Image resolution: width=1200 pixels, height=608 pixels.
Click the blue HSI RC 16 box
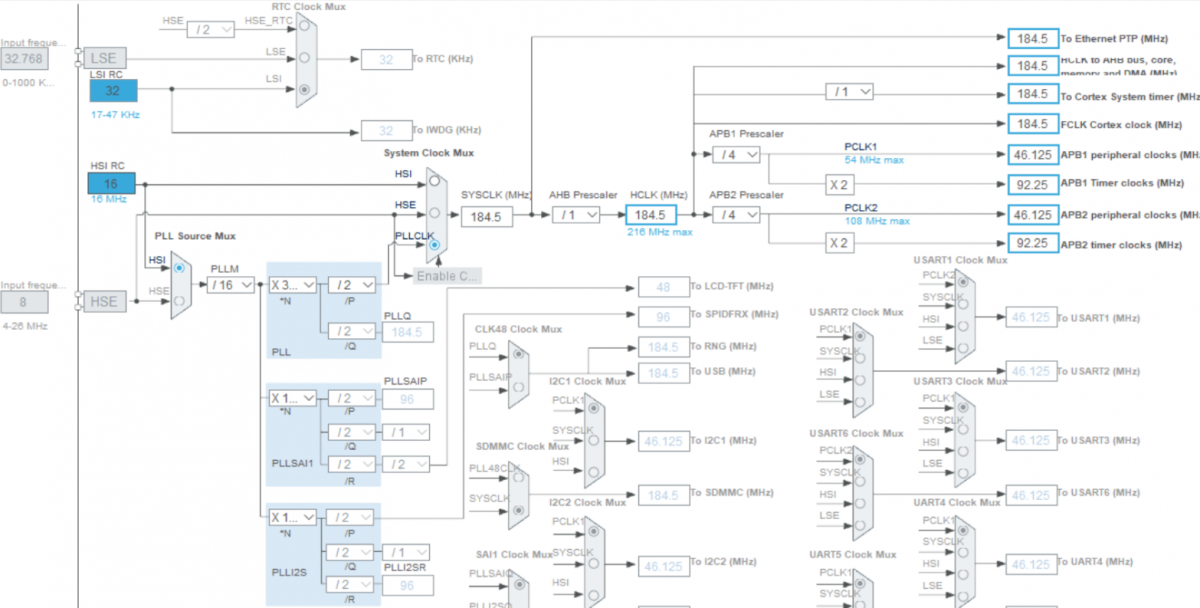pos(112,184)
